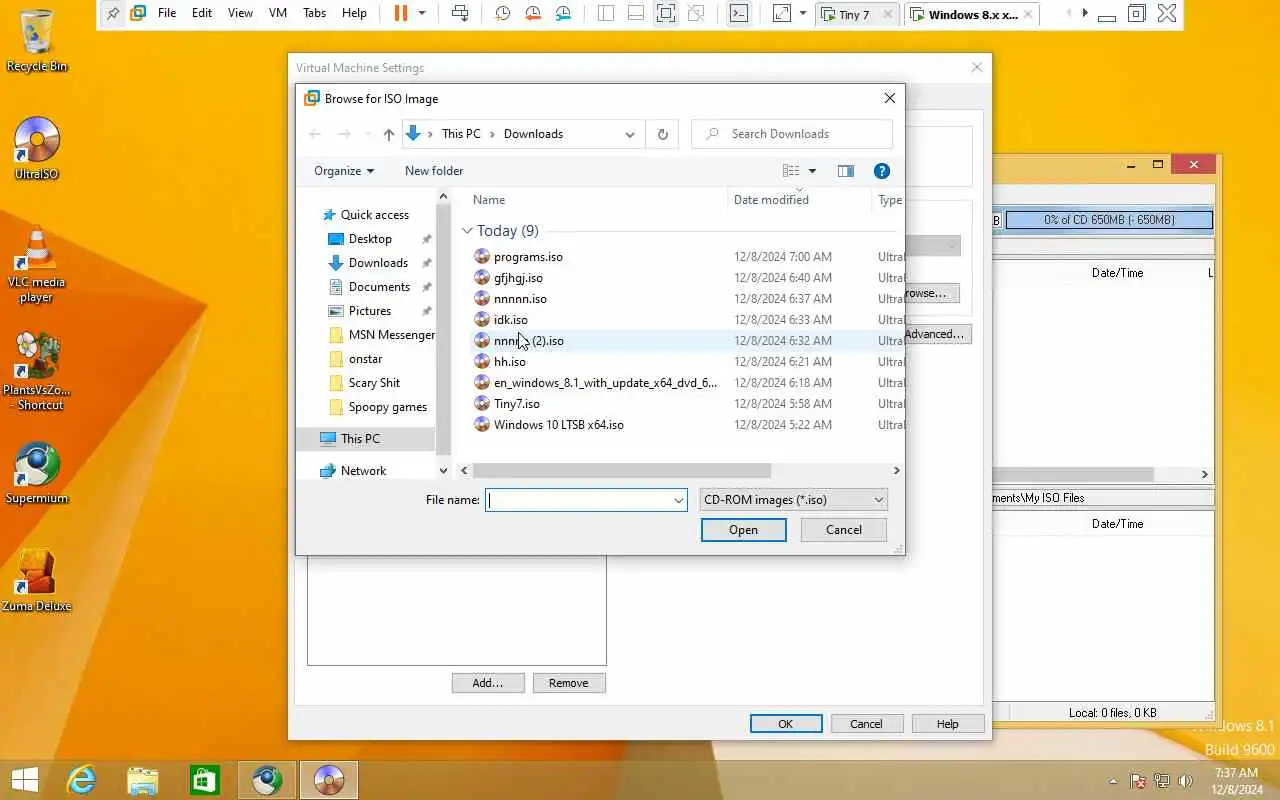Open the console view icon
Screen dimensions: 1280x800
click(738, 13)
